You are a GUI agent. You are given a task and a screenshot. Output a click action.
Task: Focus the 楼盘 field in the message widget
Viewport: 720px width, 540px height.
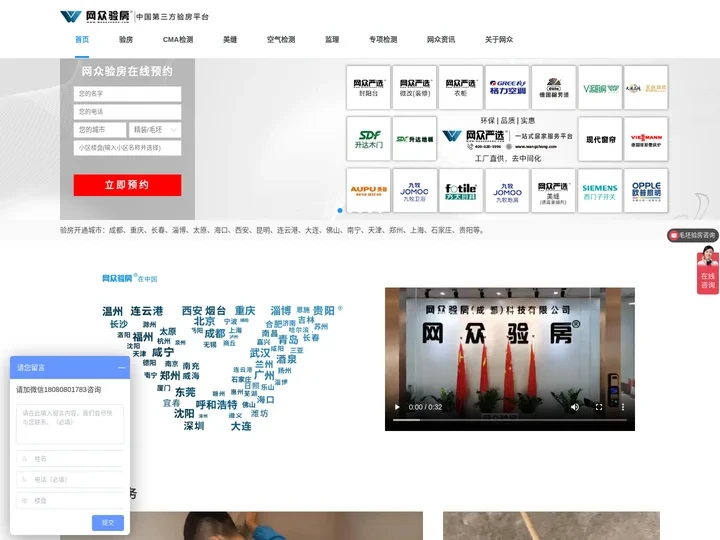tap(70, 501)
